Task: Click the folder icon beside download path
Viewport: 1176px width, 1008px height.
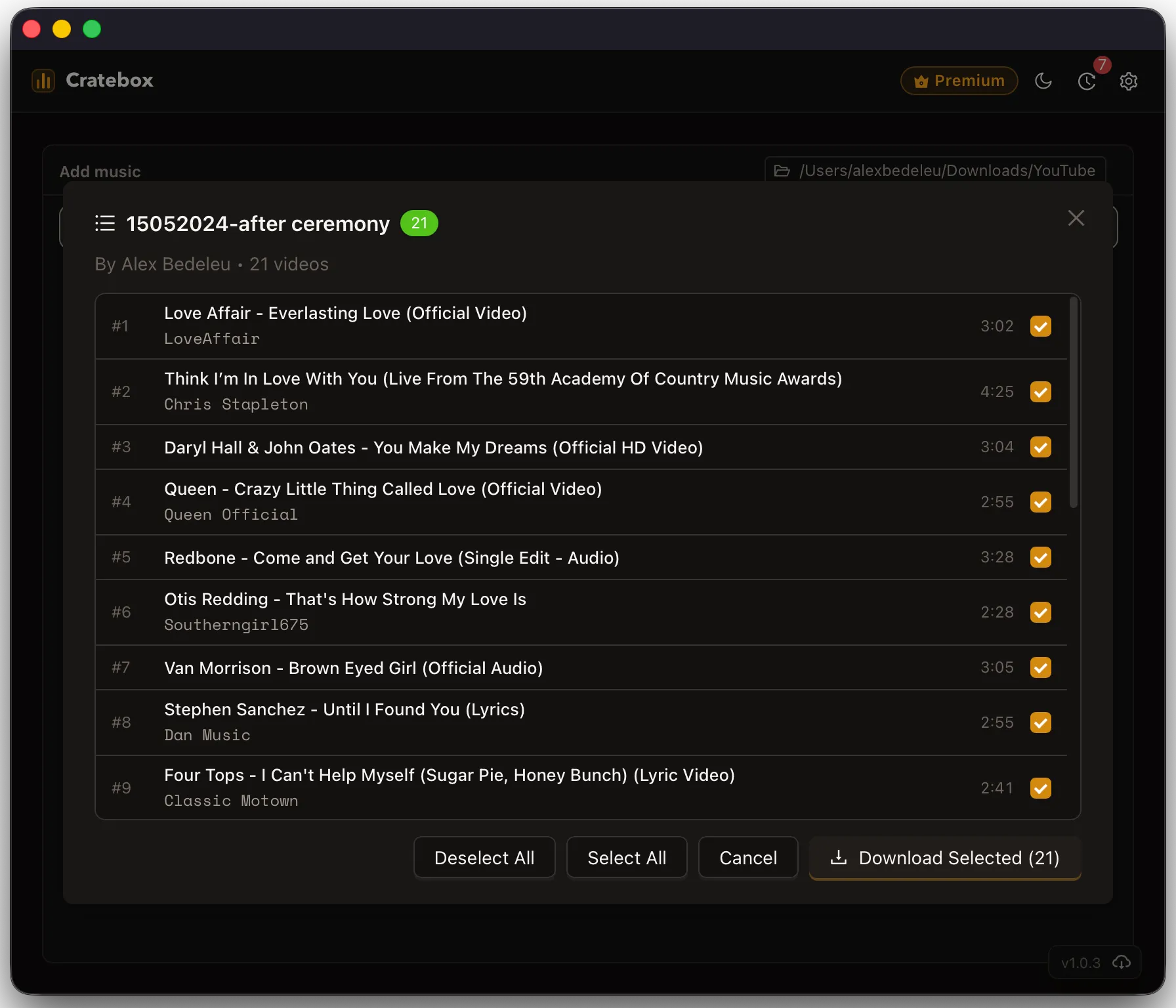Action: (782, 171)
